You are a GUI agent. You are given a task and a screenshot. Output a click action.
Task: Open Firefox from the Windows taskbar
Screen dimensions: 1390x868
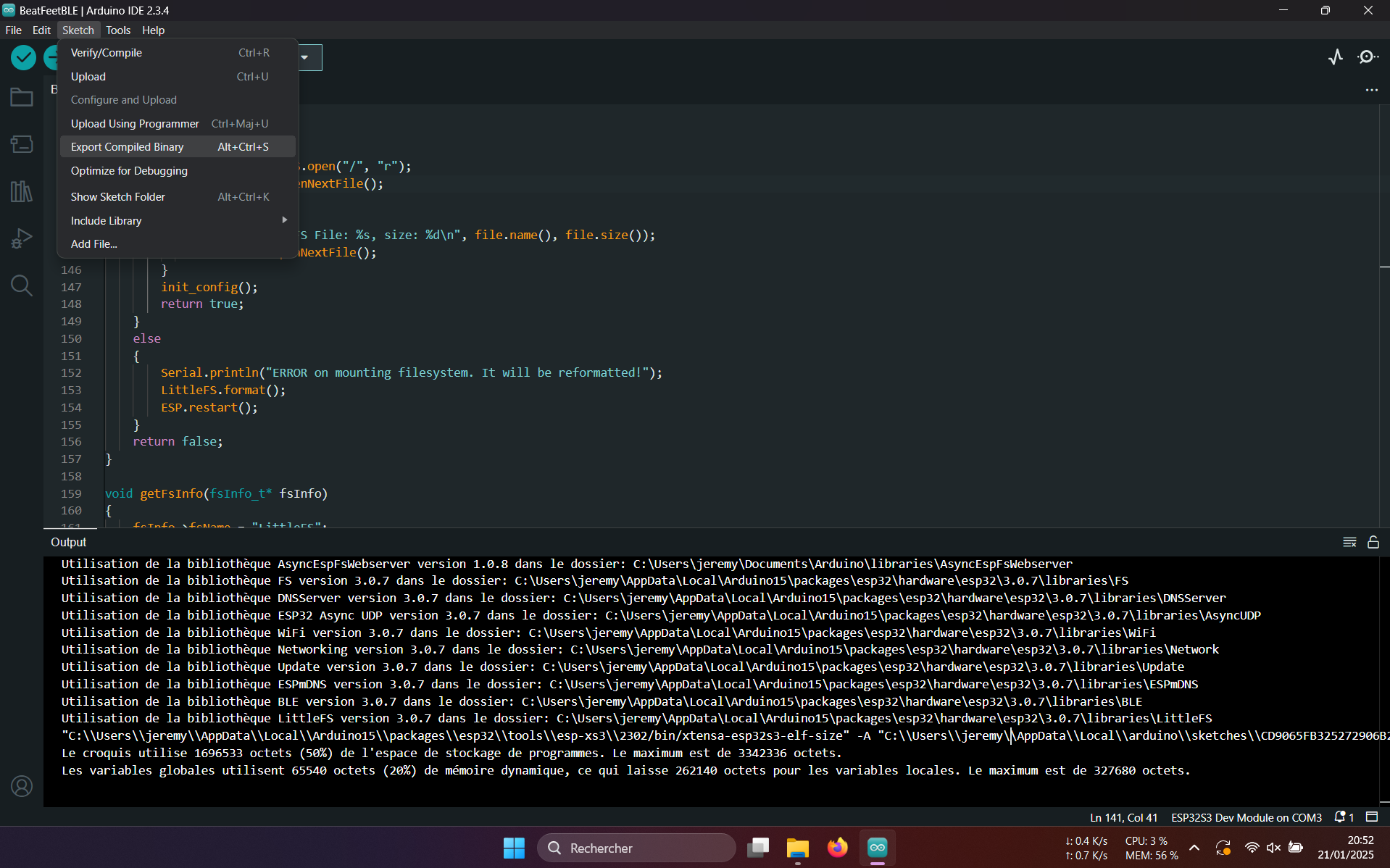click(x=837, y=848)
